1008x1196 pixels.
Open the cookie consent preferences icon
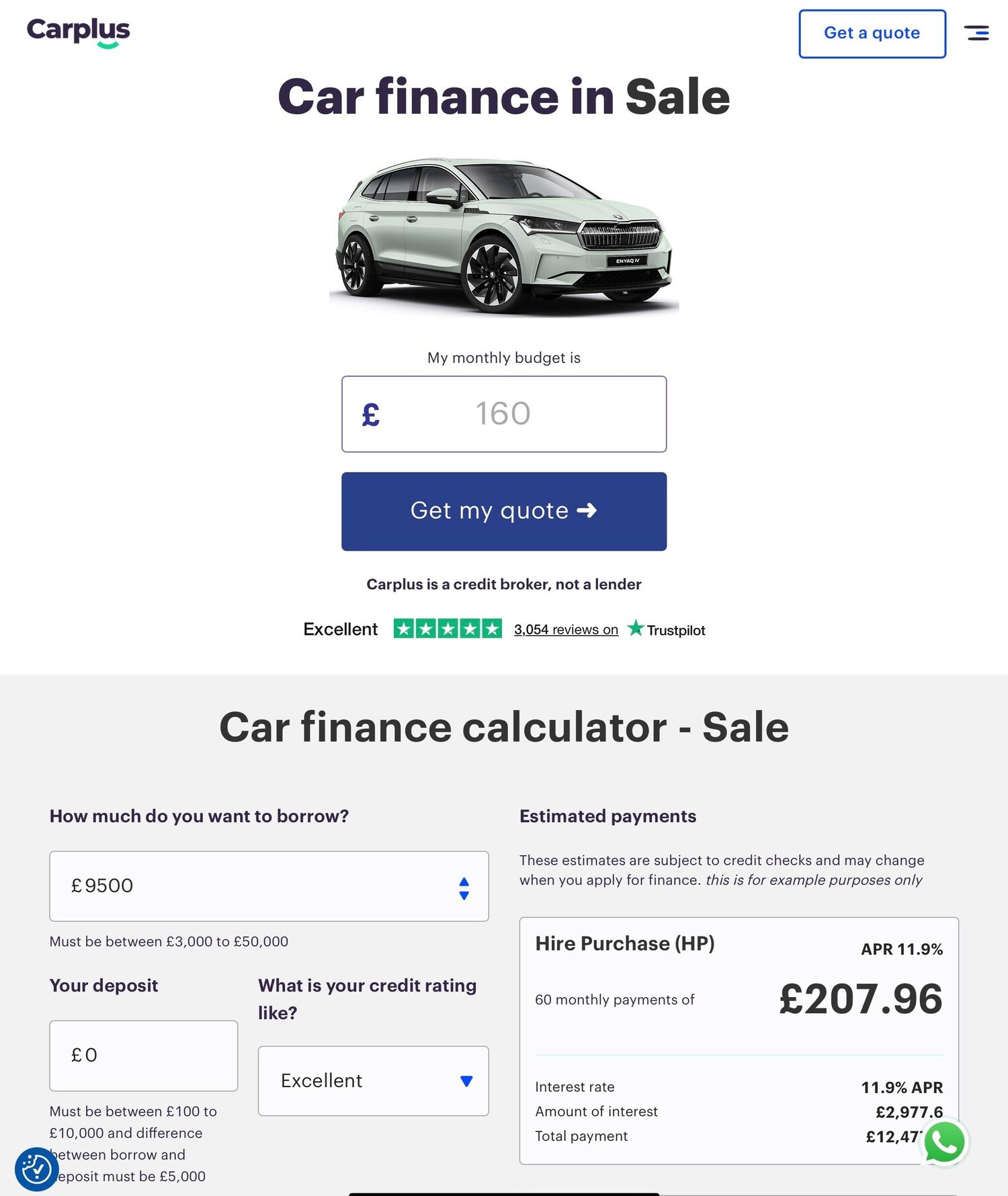(x=36, y=1169)
